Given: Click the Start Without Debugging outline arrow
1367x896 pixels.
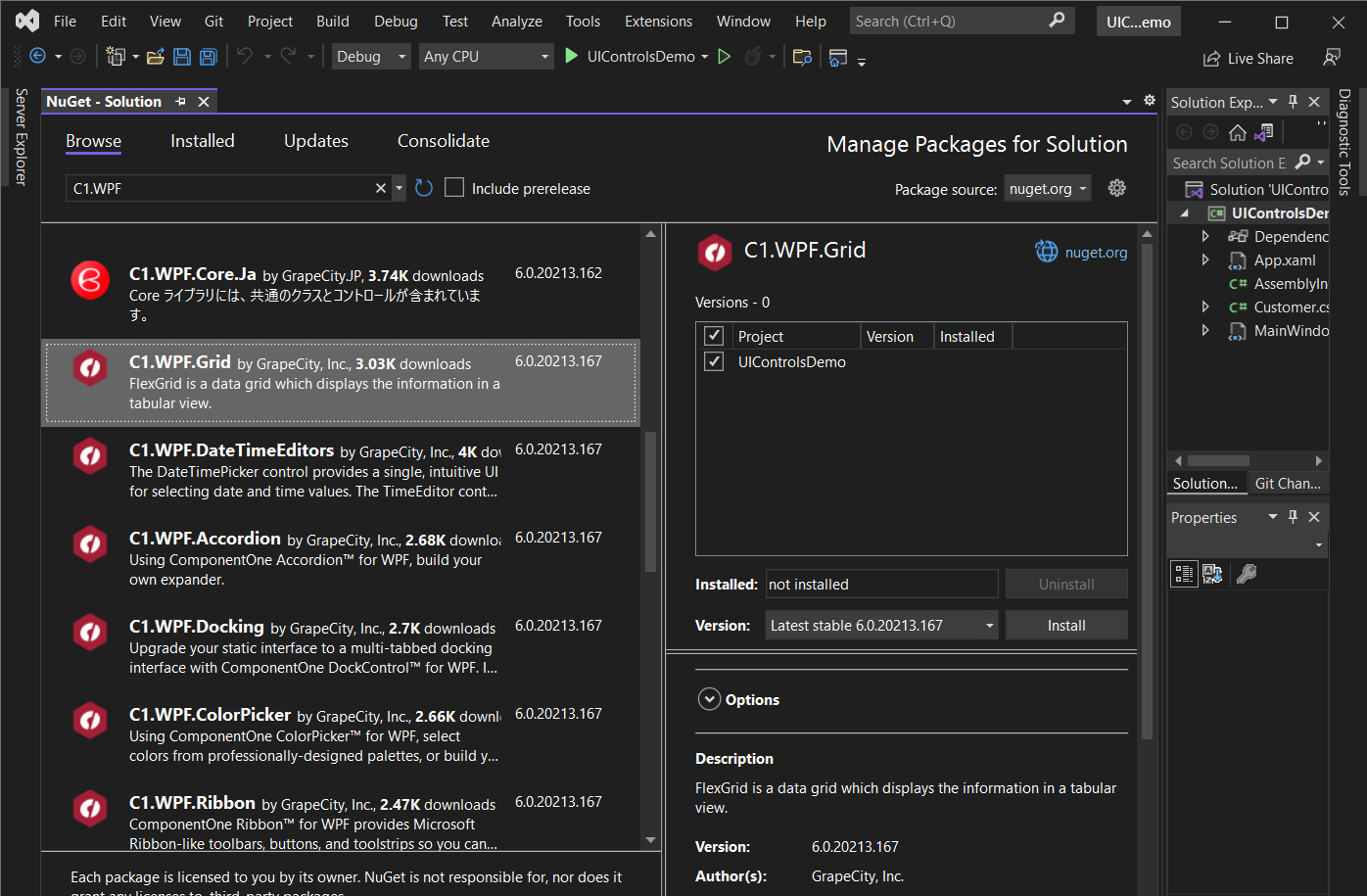Looking at the screenshot, I should coord(725,57).
